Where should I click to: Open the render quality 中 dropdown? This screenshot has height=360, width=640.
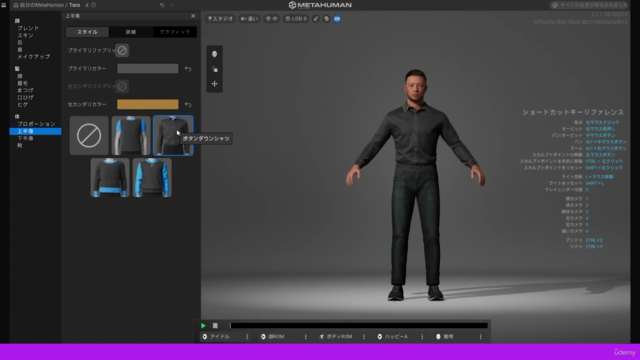(x=272, y=19)
